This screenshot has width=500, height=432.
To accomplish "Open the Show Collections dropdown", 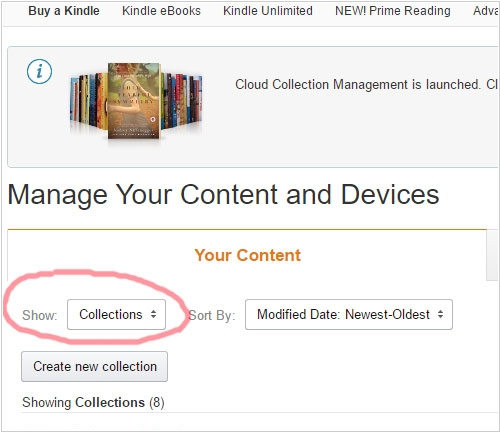I will pos(116,314).
